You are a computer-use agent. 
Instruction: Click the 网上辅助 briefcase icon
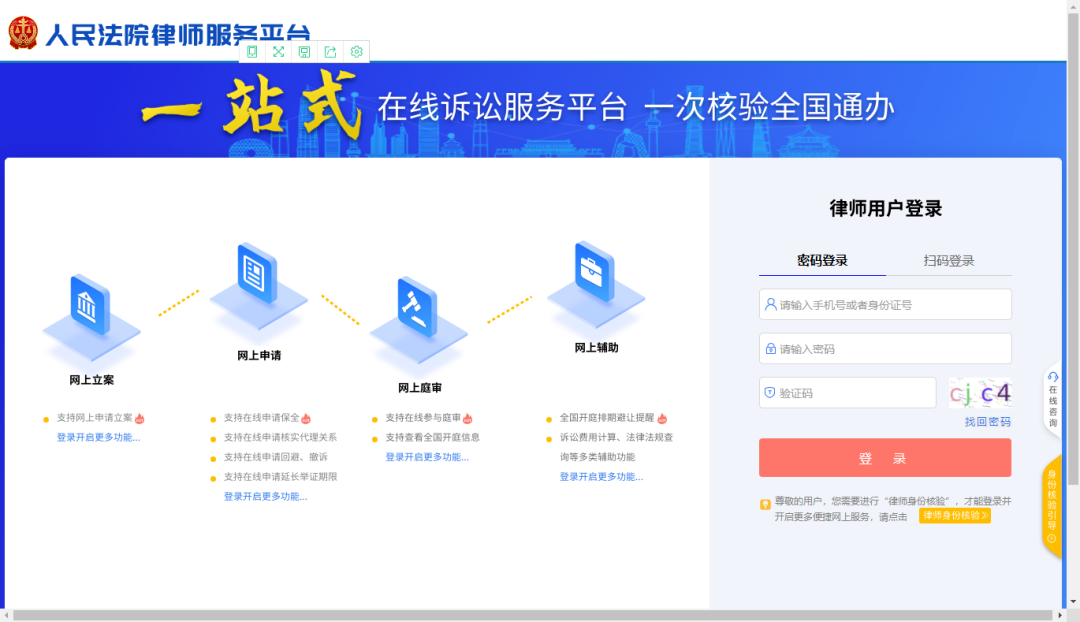point(594,271)
